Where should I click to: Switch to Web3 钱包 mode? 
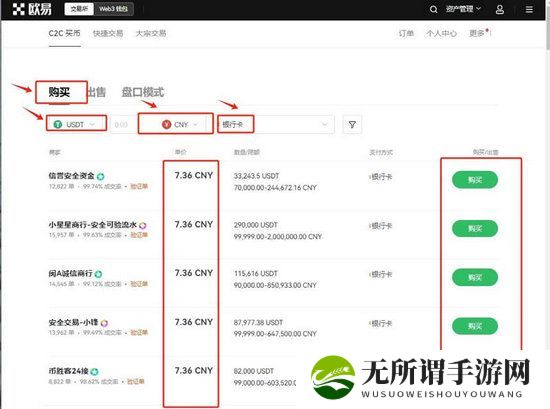tap(113, 9)
